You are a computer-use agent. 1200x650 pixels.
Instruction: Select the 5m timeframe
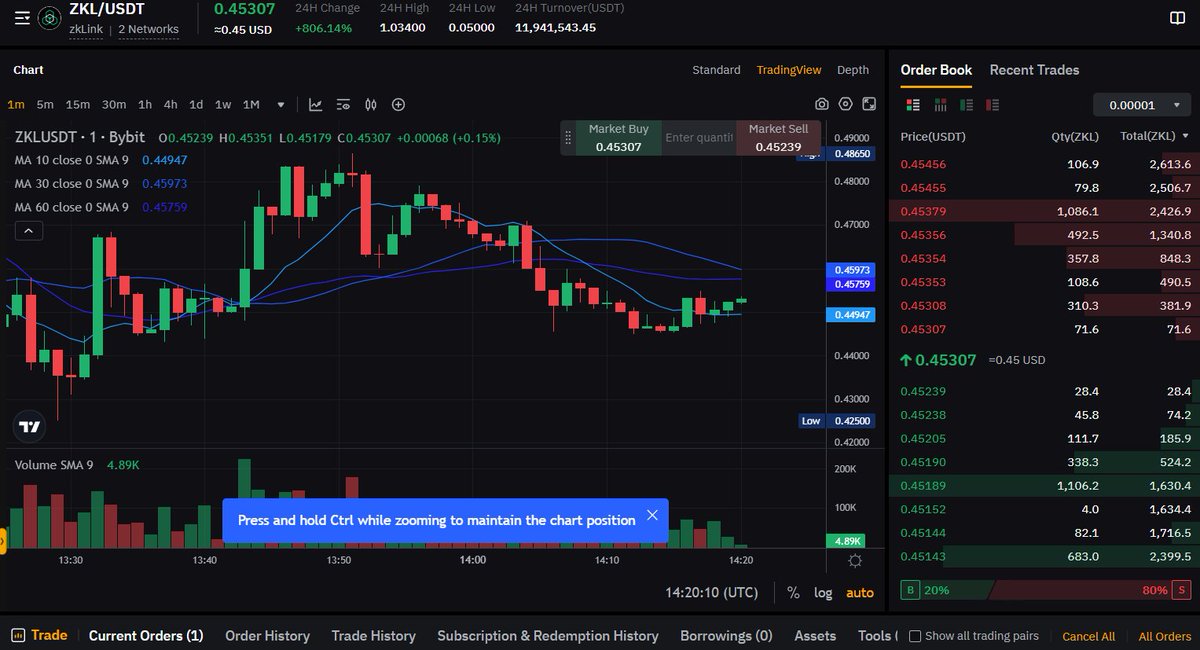click(45, 104)
